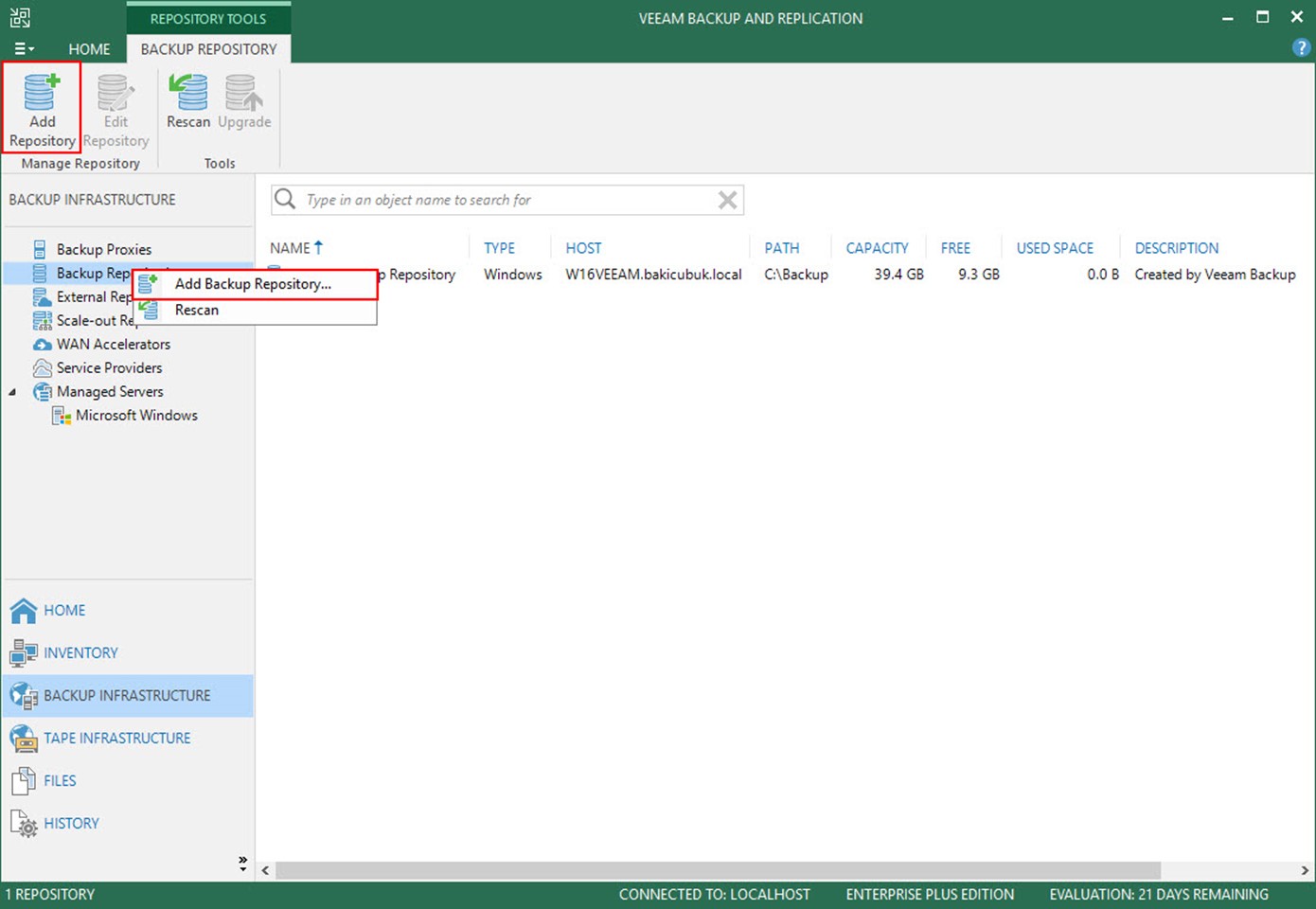Sort repositories by Capacity column header

877,248
